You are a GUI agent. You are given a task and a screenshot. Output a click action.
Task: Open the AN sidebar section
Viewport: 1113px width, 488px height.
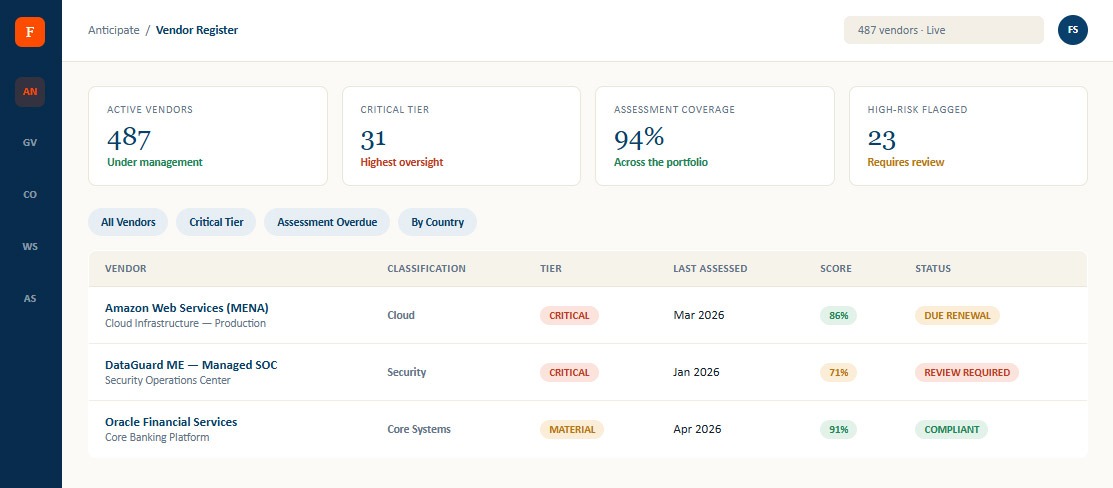pos(30,92)
